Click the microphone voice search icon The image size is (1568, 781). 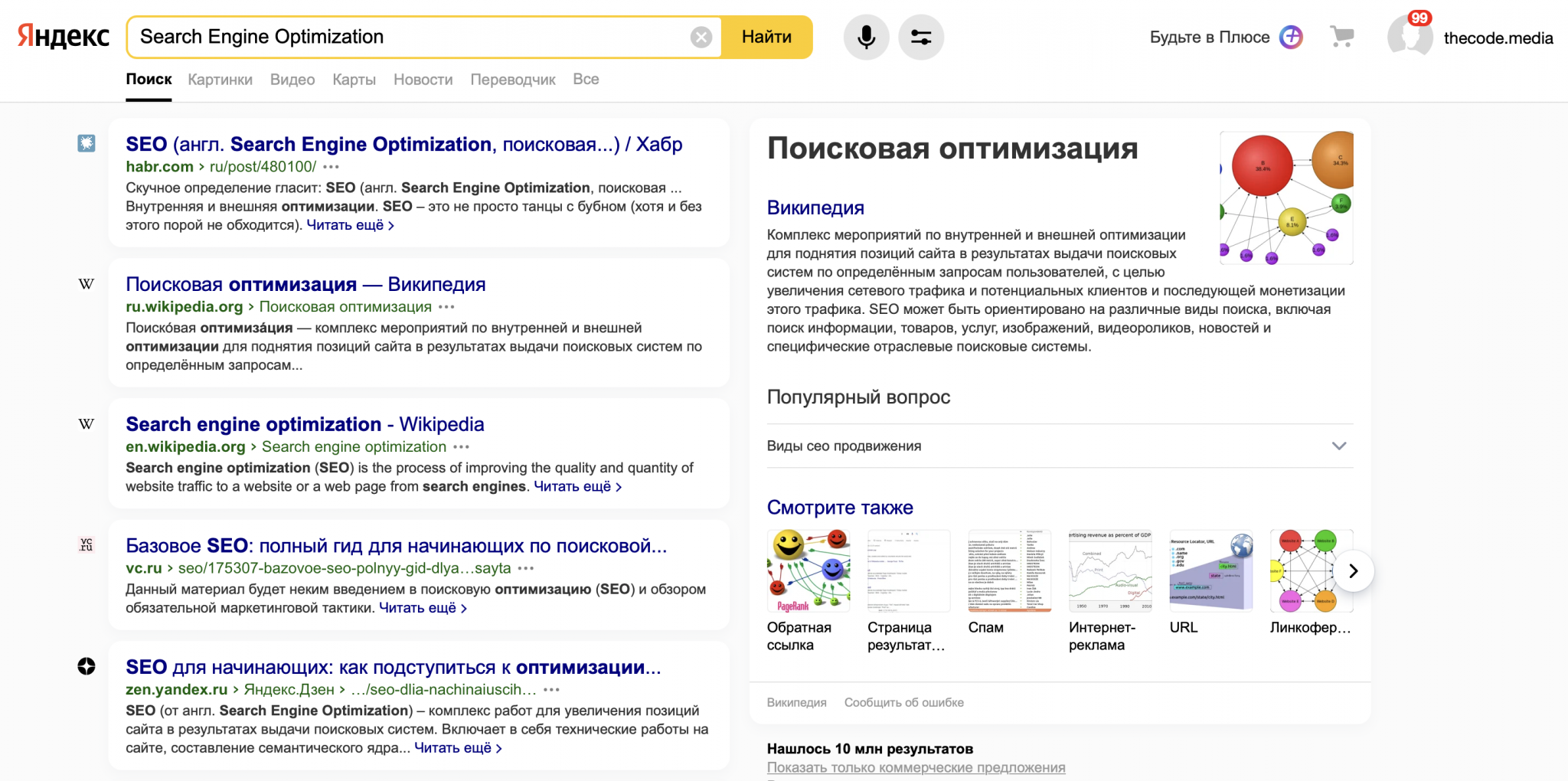coord(866,37)
